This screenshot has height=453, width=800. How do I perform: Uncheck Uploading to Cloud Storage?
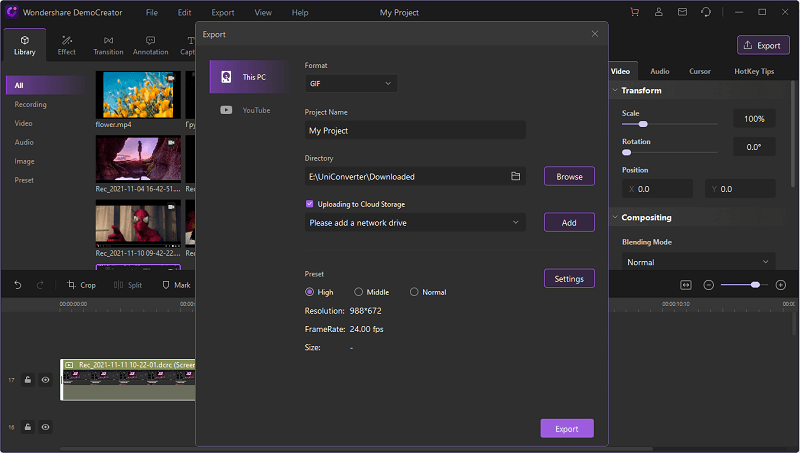click(310, 204)
